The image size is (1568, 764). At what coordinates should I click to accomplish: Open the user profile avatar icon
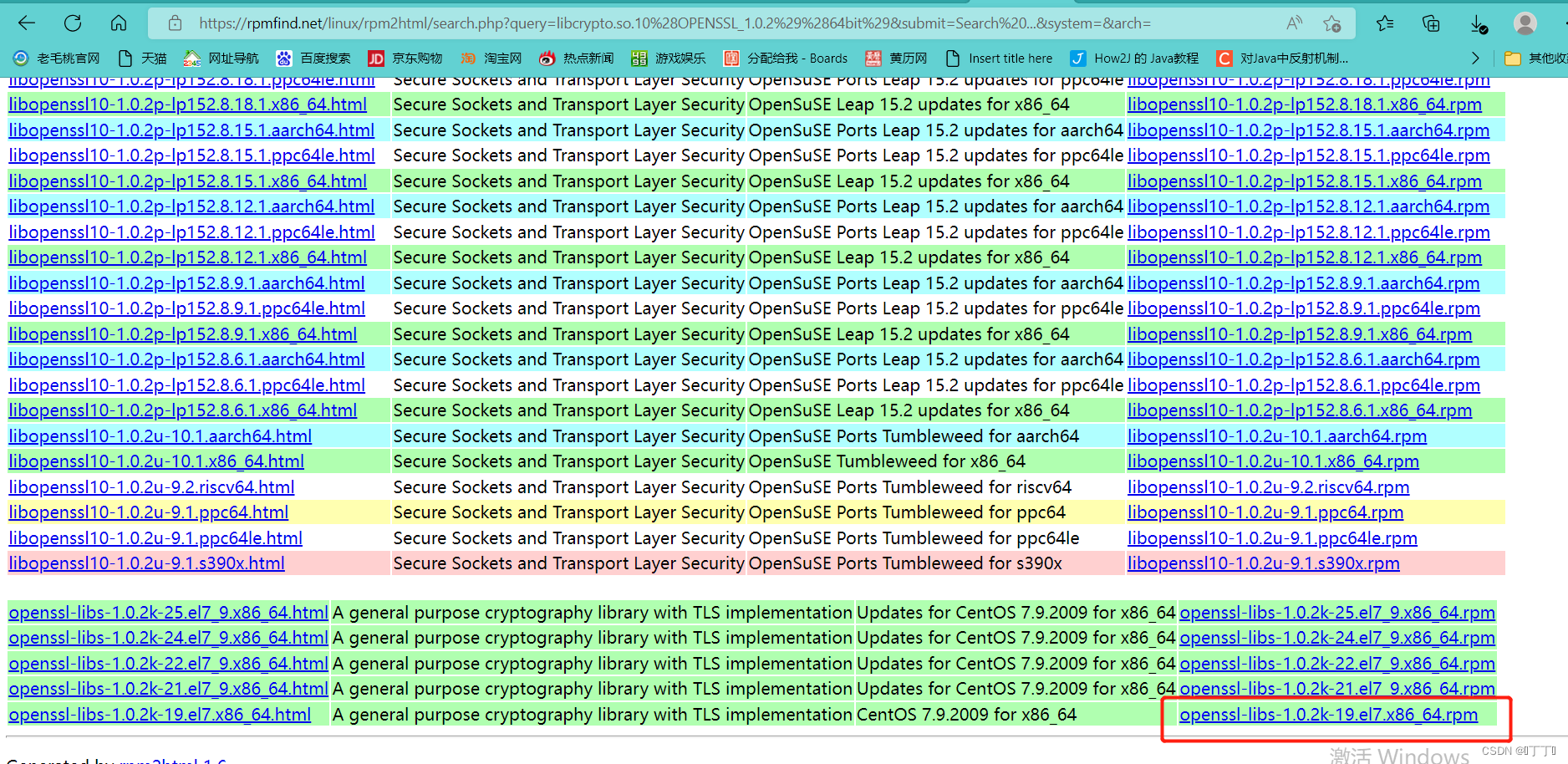pyautogui.click(x=1525, y=23)
